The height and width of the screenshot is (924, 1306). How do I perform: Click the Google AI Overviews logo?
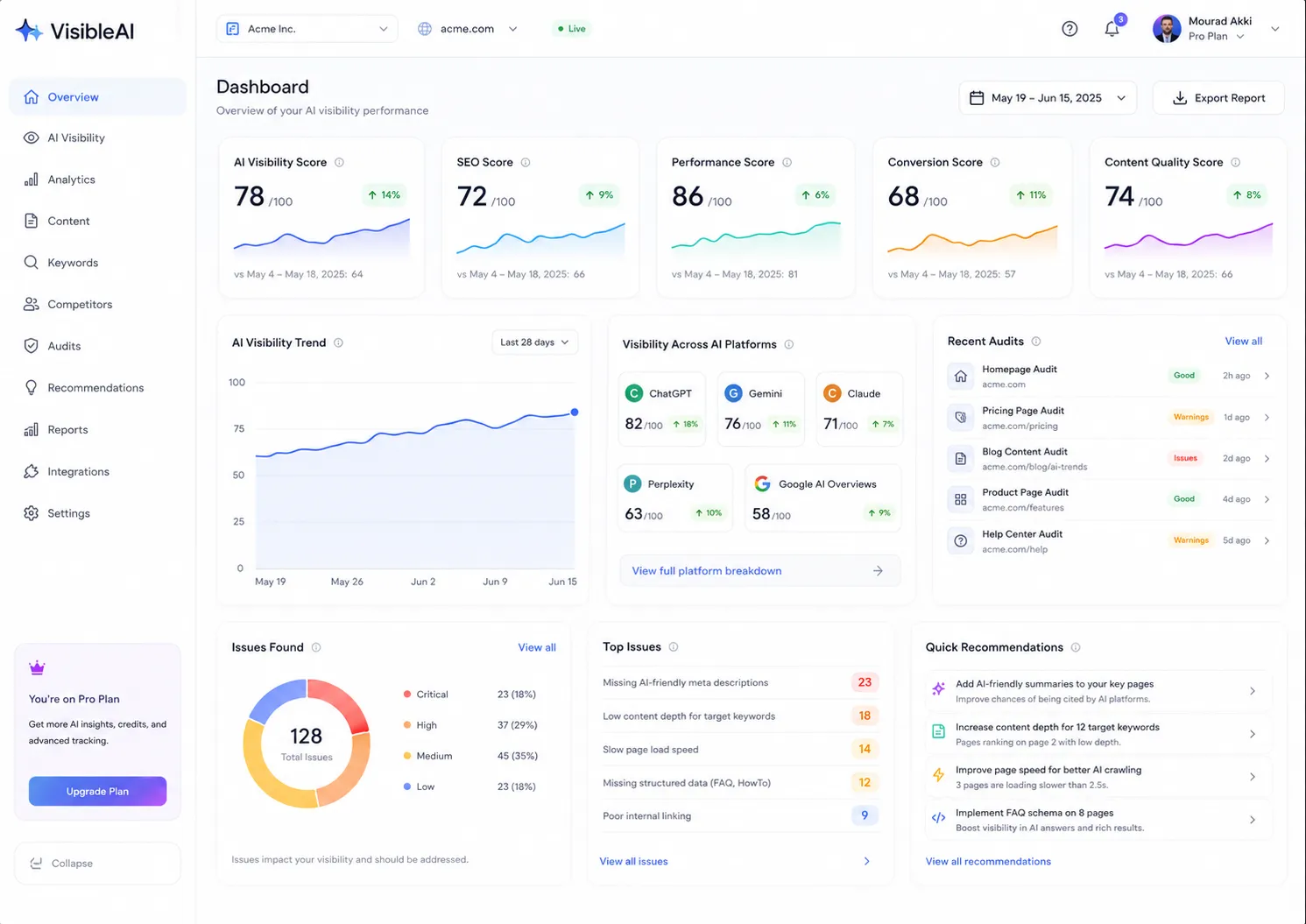tap(763, 483)
